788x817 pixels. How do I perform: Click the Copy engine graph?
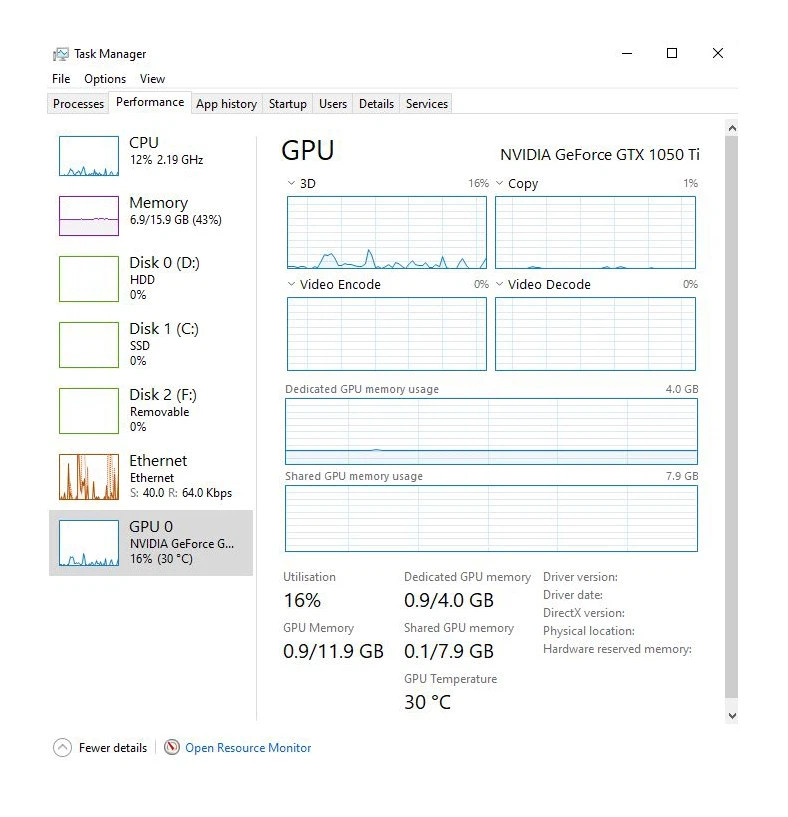tap(595, 232)
